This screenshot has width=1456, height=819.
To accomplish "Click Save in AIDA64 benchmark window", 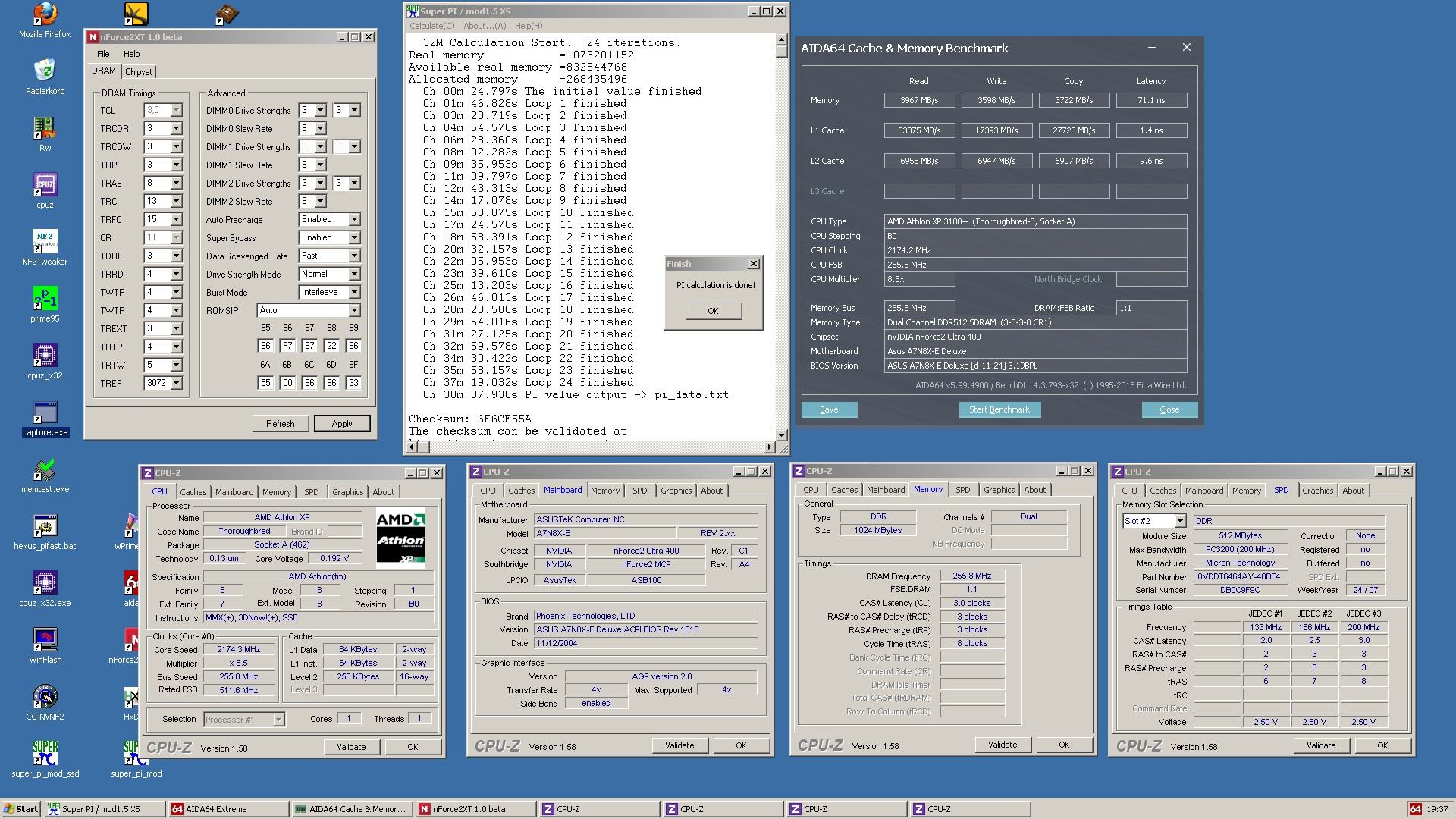I will click(829, 409).
